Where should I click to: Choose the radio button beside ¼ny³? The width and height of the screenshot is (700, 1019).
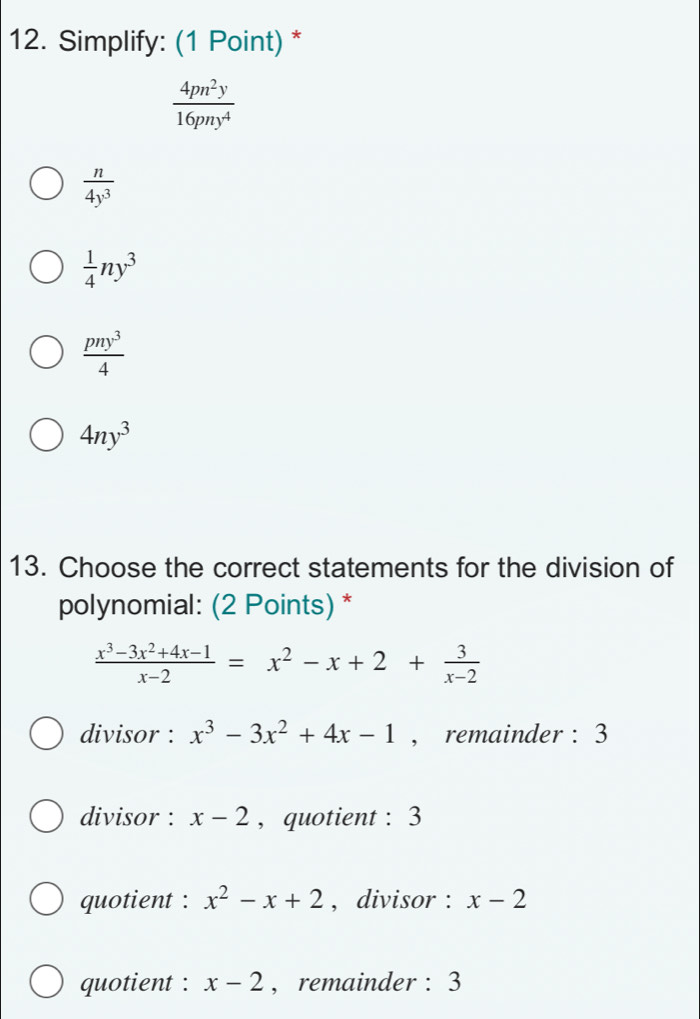click(46, 268)
